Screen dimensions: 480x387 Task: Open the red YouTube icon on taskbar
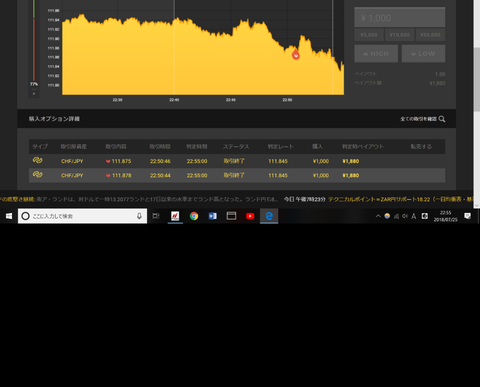(250, 216)
